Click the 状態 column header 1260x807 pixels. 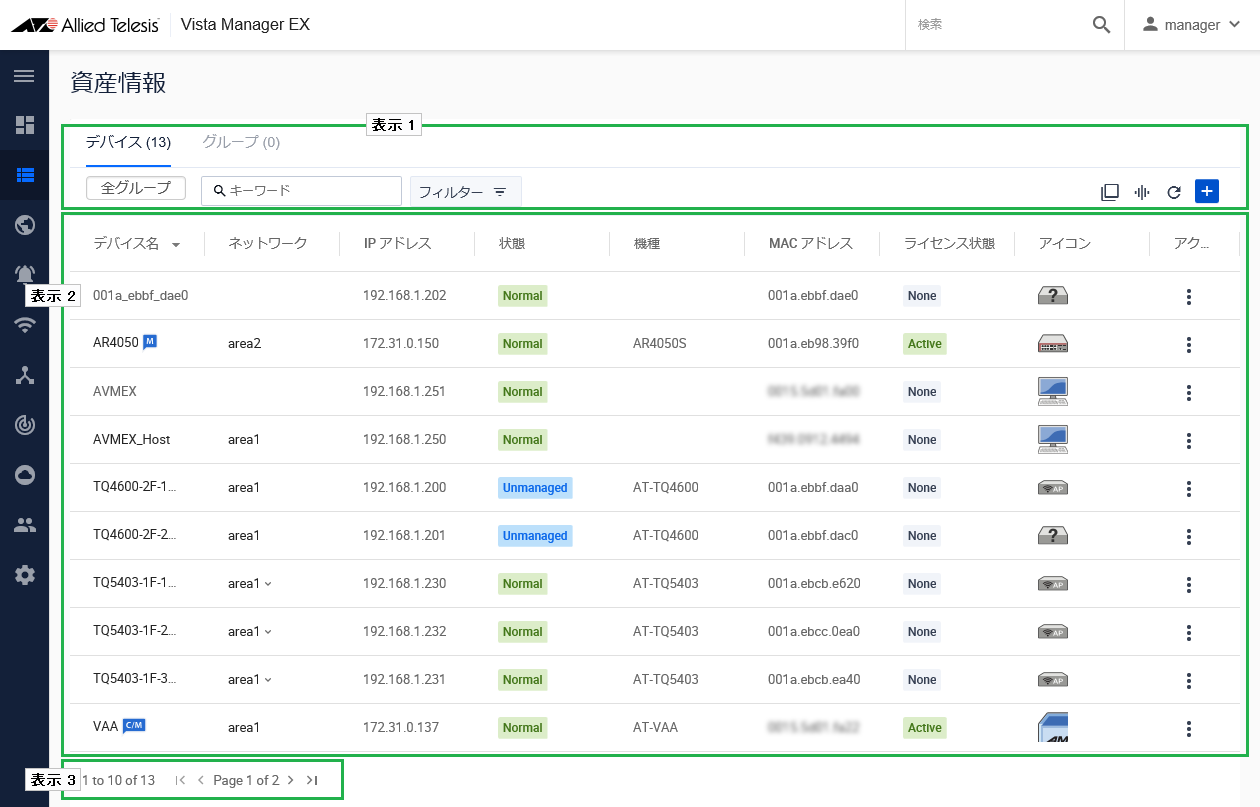click(512, 244)
